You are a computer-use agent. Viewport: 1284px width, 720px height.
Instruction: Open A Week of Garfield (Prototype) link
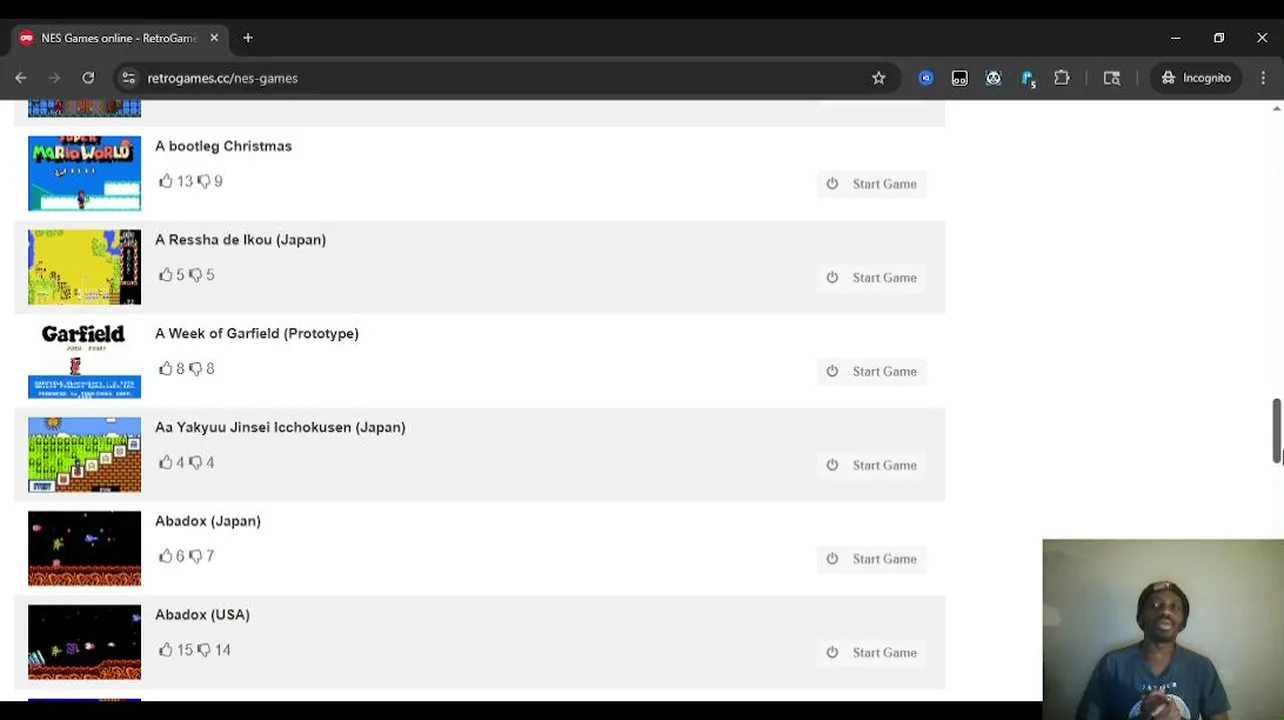click(x=256, y=334)
